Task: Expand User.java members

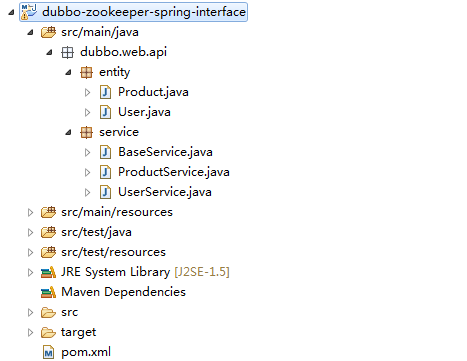Action: (x=87, y=112)
